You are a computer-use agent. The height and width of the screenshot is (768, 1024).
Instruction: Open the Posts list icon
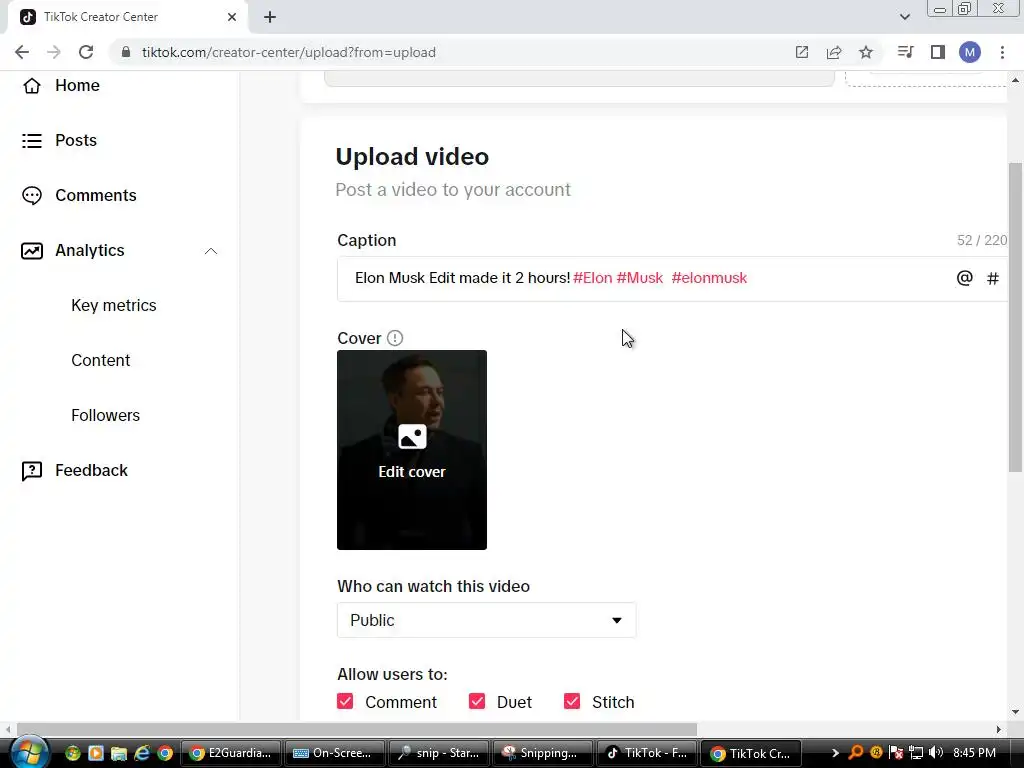tap(31, 140)
